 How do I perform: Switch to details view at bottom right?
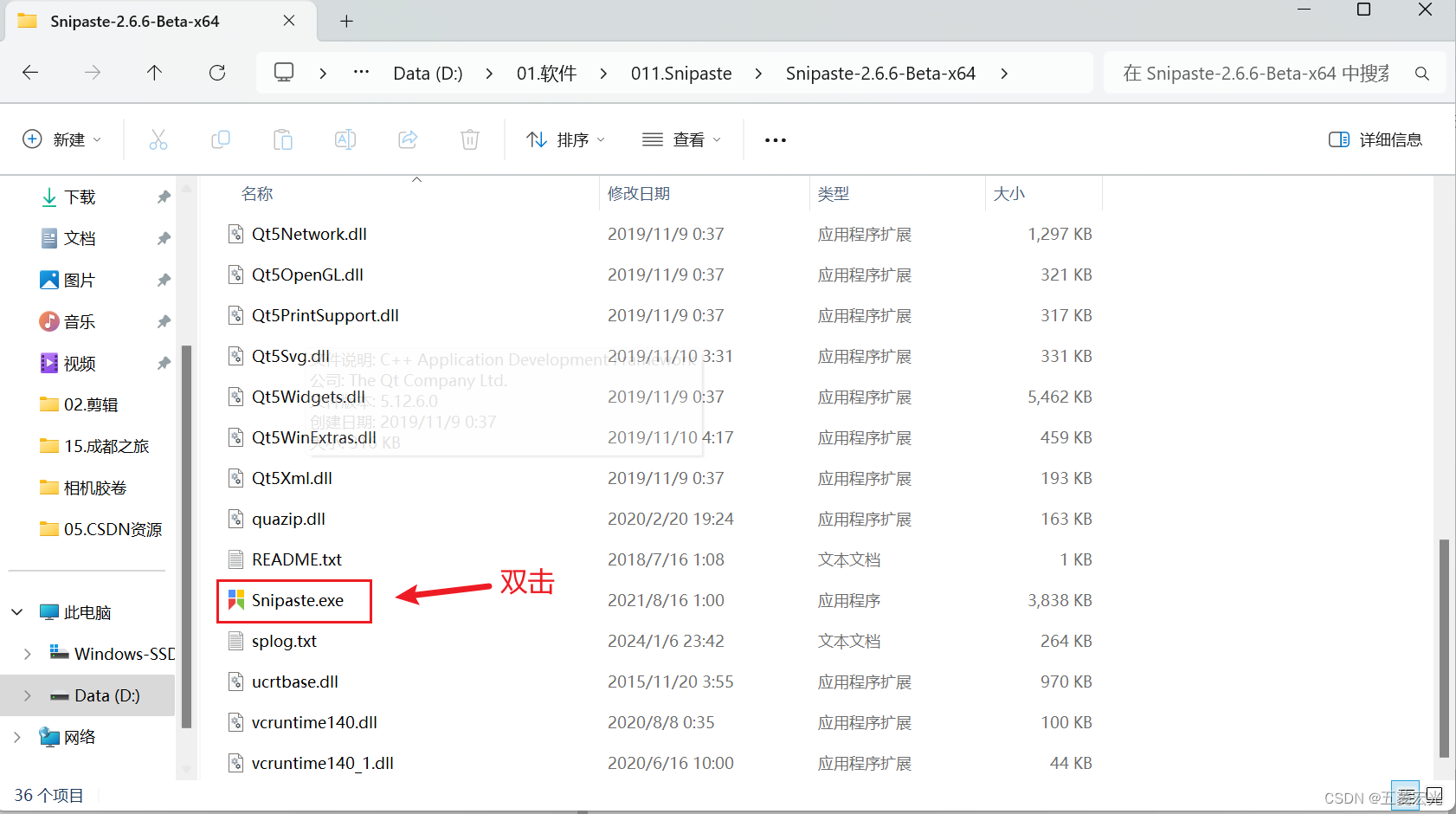coord(1404,794)
